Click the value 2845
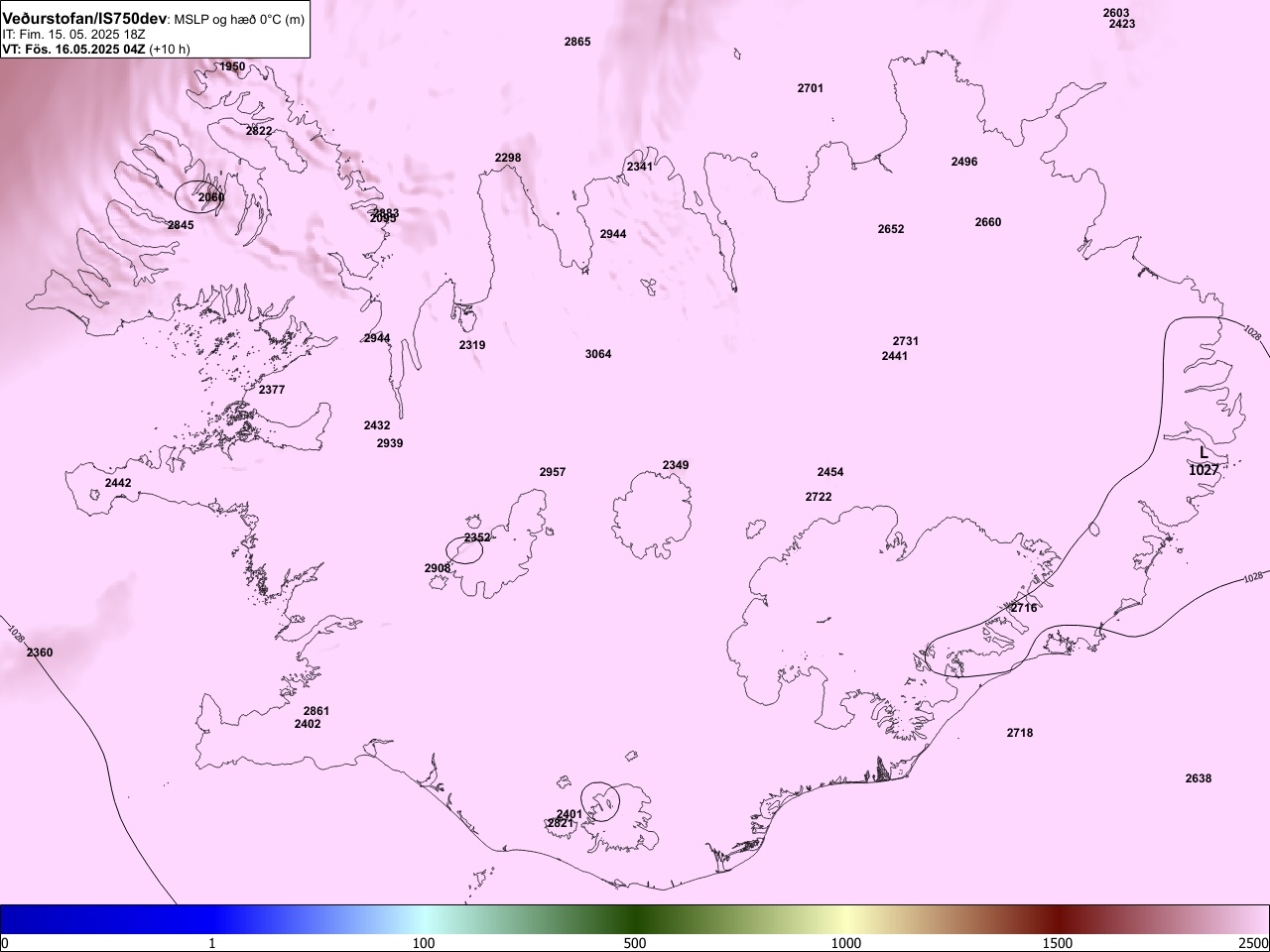Viewport: 1270px width, 952px height. click(x=181, y=225)
